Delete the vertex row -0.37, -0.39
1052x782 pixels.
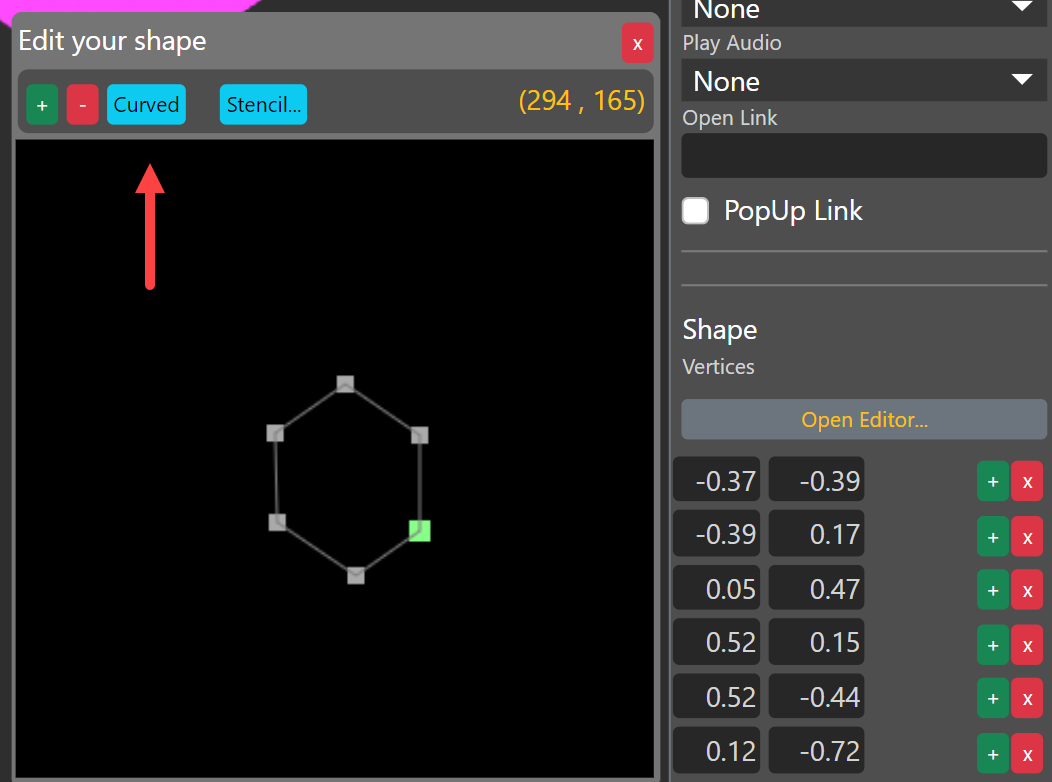tap(1027, 481)
